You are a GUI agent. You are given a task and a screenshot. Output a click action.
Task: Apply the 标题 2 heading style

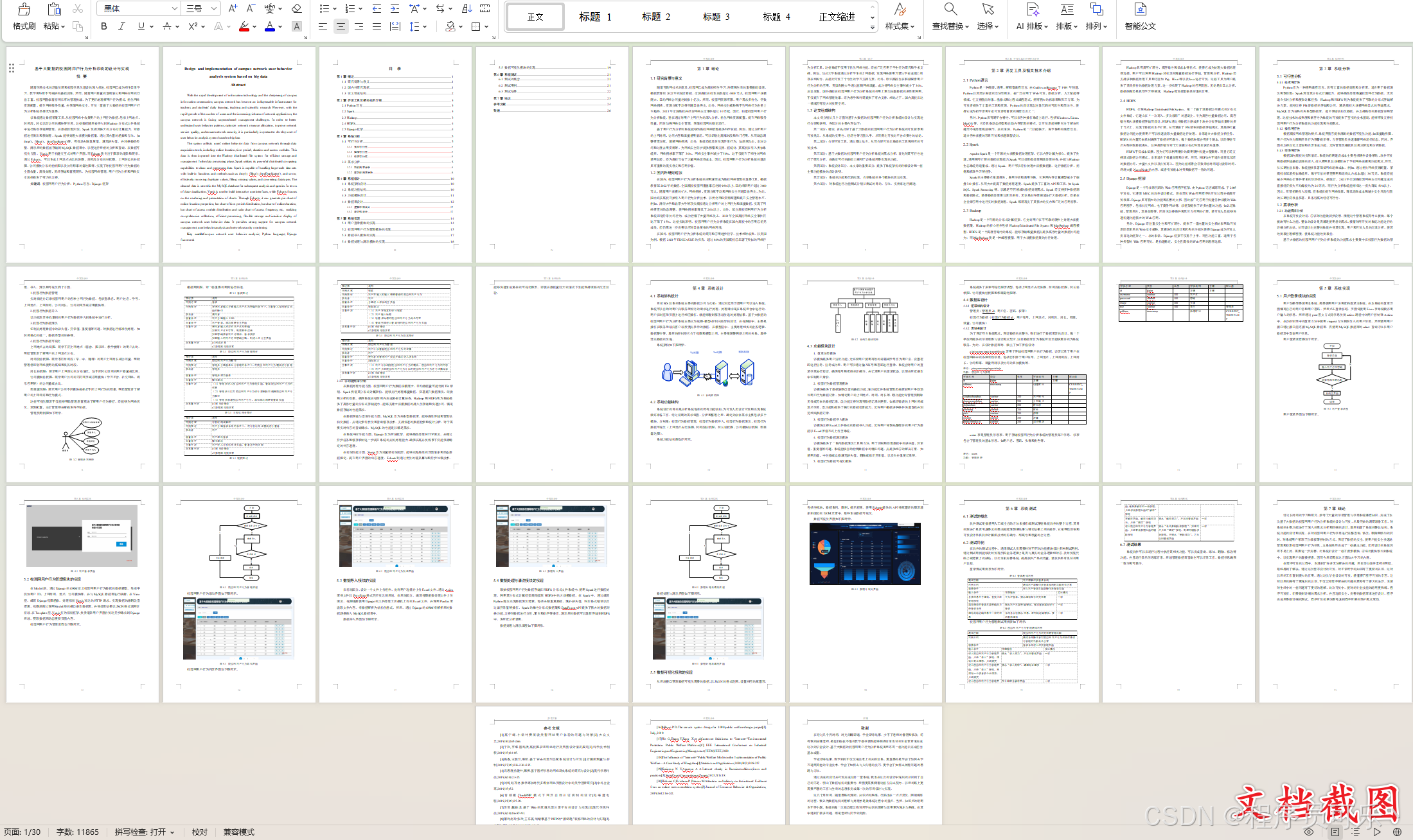(656, 17)
